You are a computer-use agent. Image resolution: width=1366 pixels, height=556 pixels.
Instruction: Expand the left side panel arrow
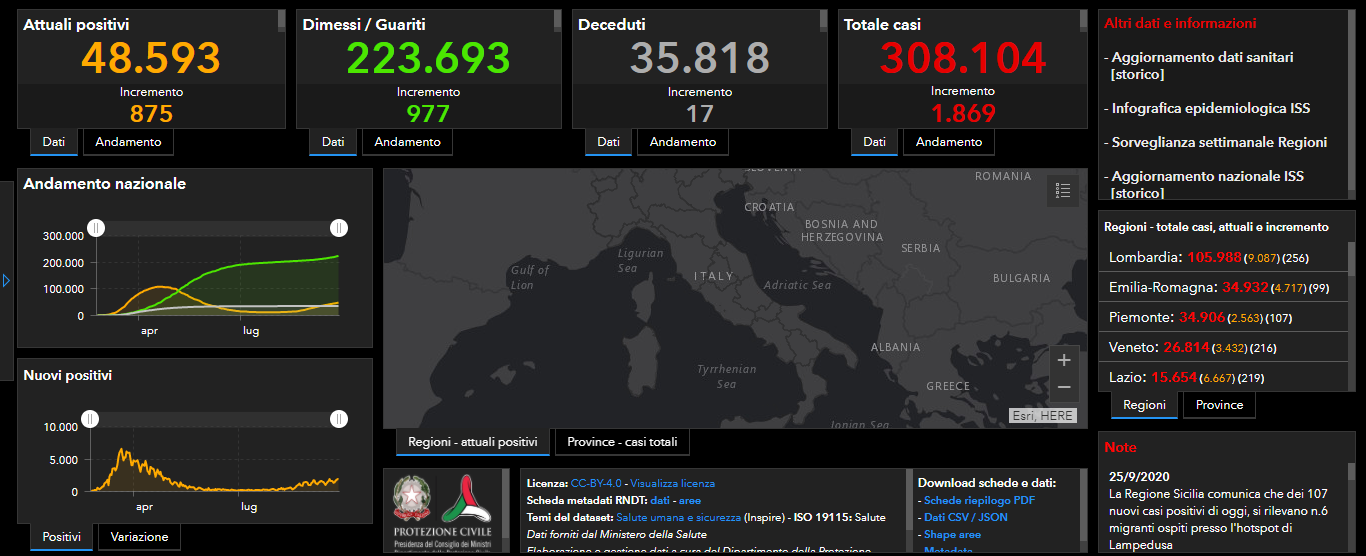click(6, 281)
